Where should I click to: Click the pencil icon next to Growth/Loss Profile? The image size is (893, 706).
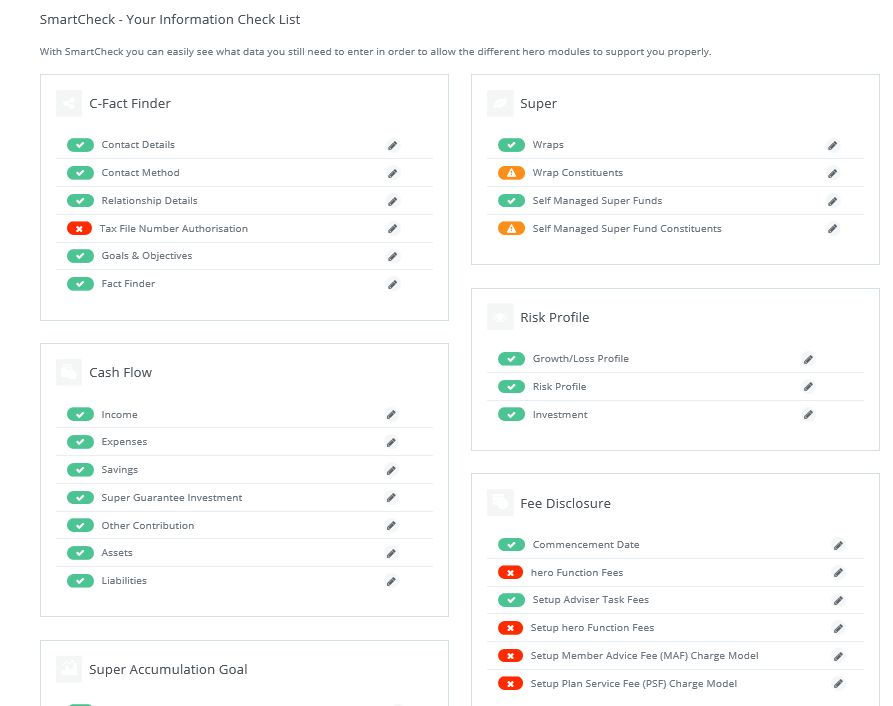(x=808, y=359)
